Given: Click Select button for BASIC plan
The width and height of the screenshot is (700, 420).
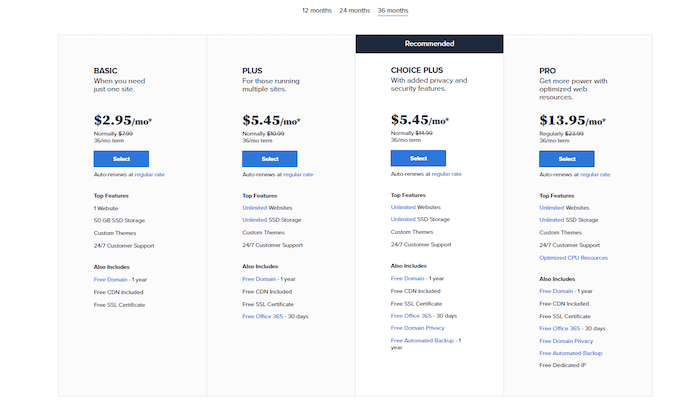Looking at the screenshot, I should [x=121, y=158].
